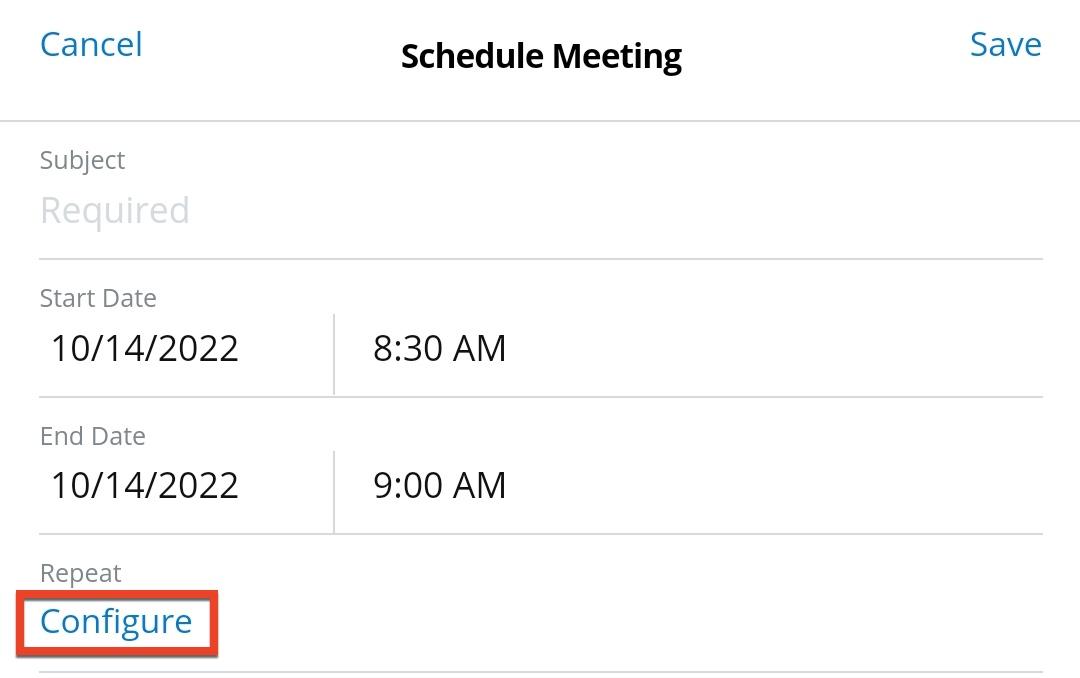Image resolution: width=1080 pixels, height=678 pixels.
Task: Click the divider between start date and time
Action: tap(334, 354)
